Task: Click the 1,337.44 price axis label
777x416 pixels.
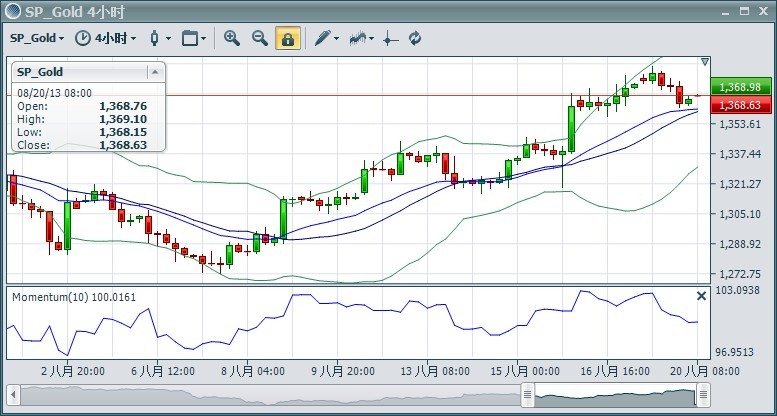Action: 740,154
